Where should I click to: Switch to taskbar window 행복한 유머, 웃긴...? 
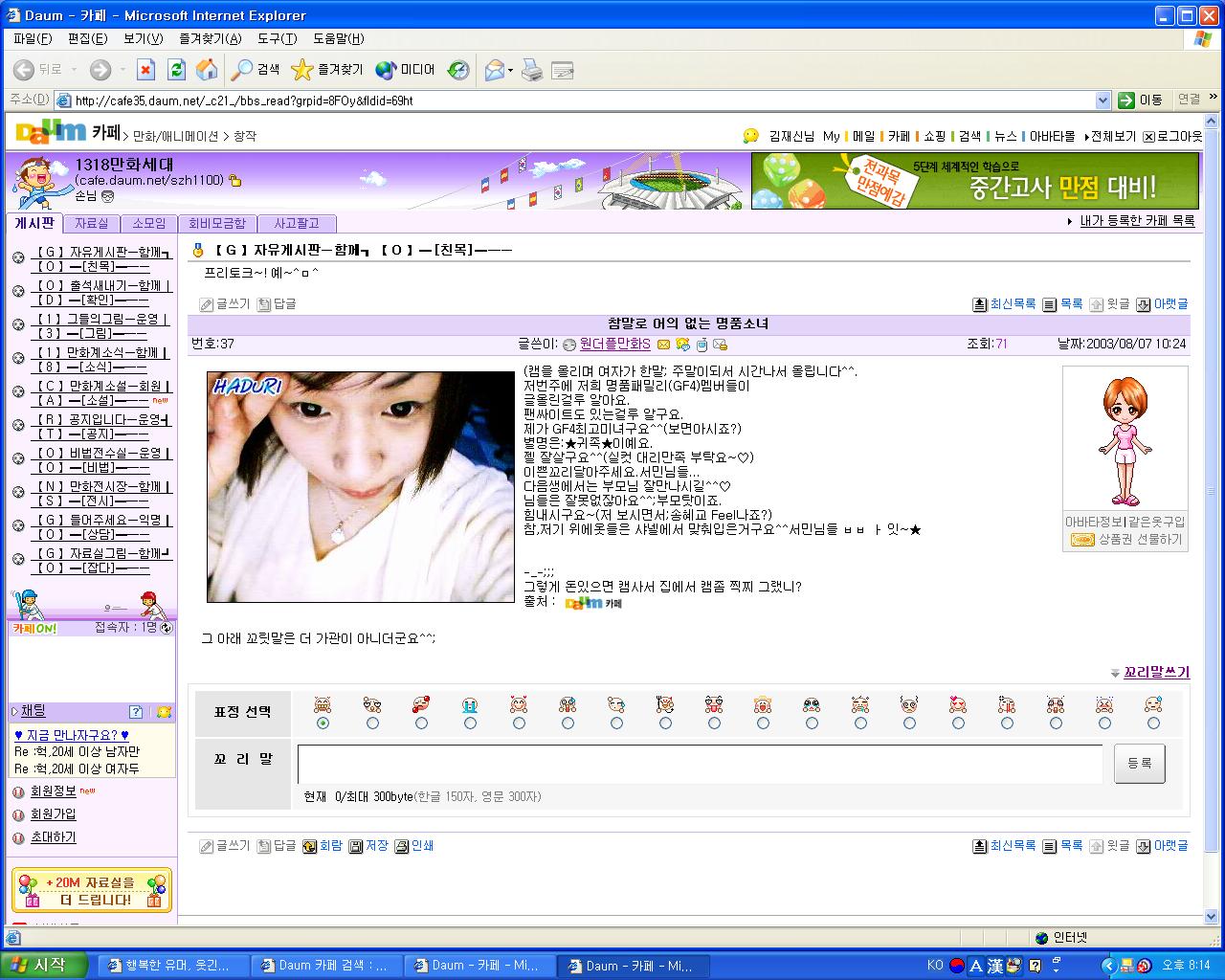[x=173, y=966]
